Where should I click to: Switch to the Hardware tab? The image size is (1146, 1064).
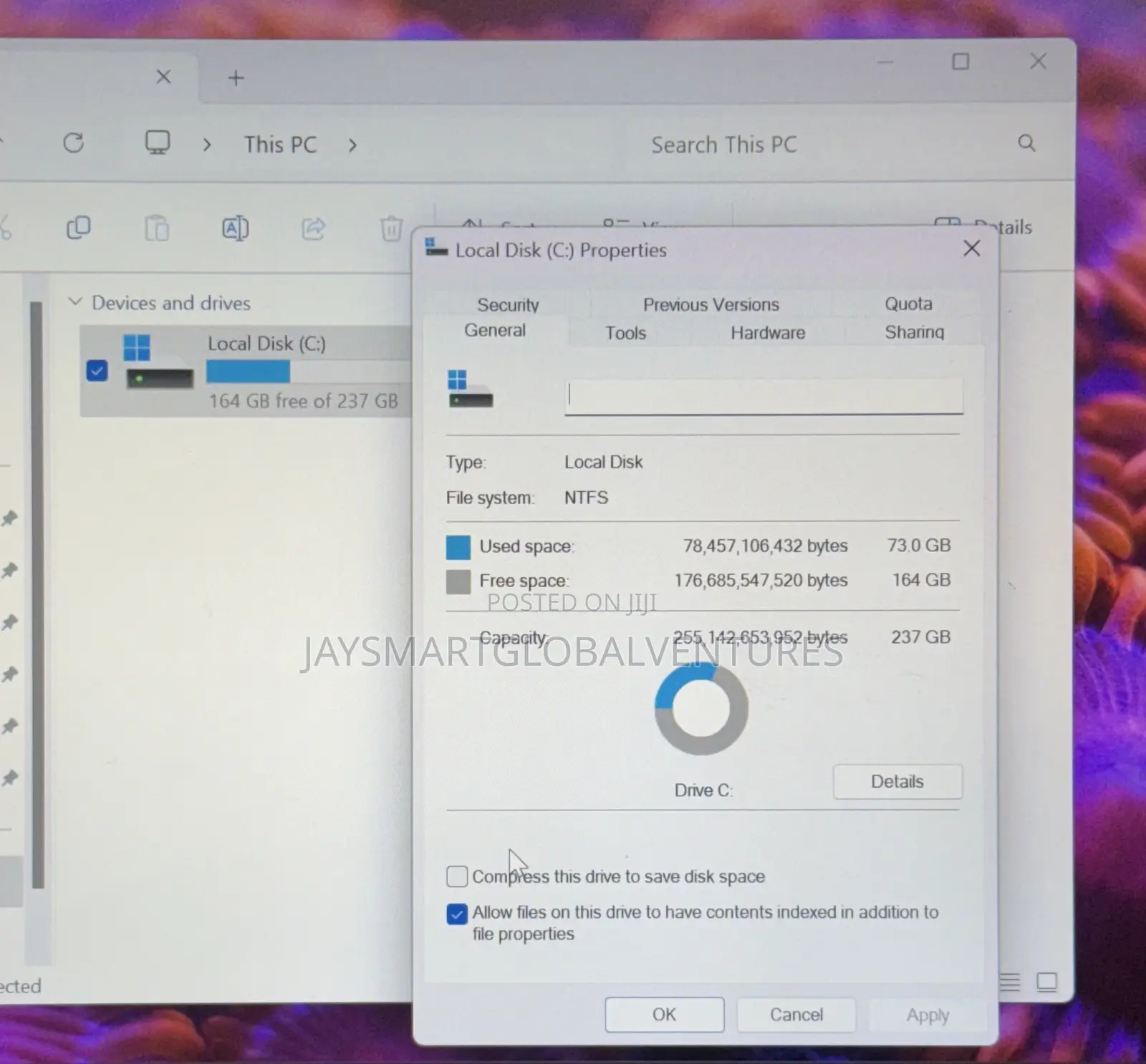pos(768,332)
